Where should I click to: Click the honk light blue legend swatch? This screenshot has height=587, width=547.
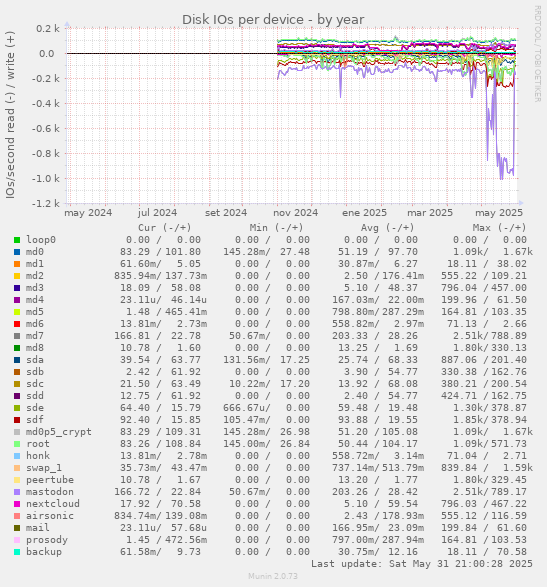point(17,456)
